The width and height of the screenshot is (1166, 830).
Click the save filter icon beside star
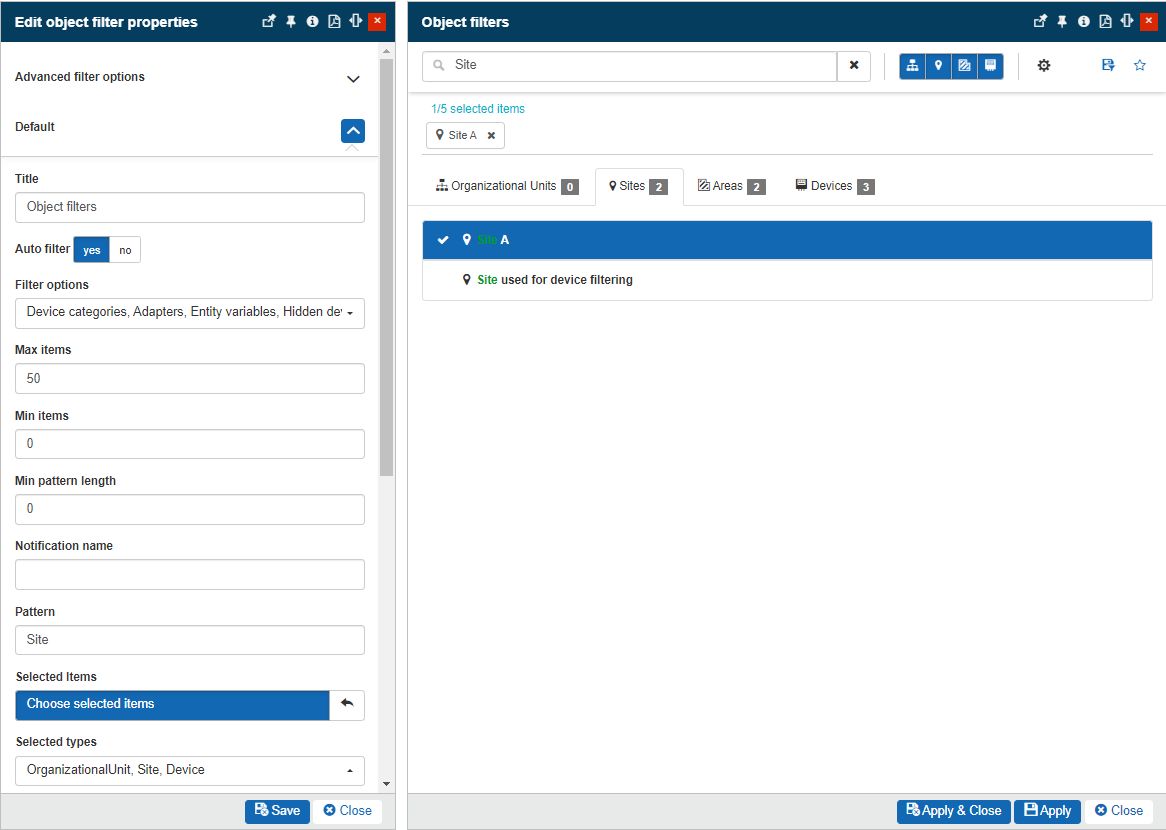point(1108,66)
